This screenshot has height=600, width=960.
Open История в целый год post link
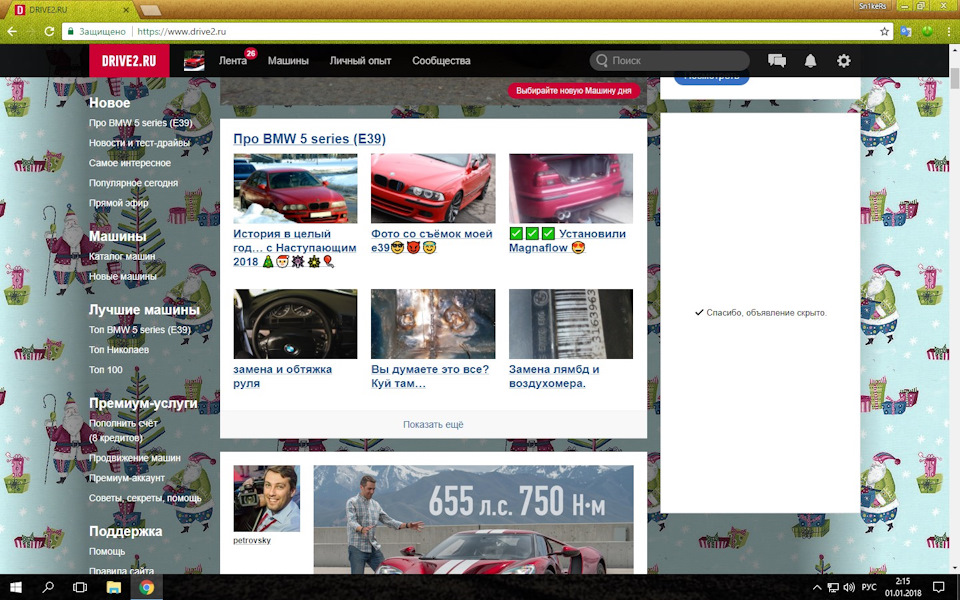tap(294, 248)
